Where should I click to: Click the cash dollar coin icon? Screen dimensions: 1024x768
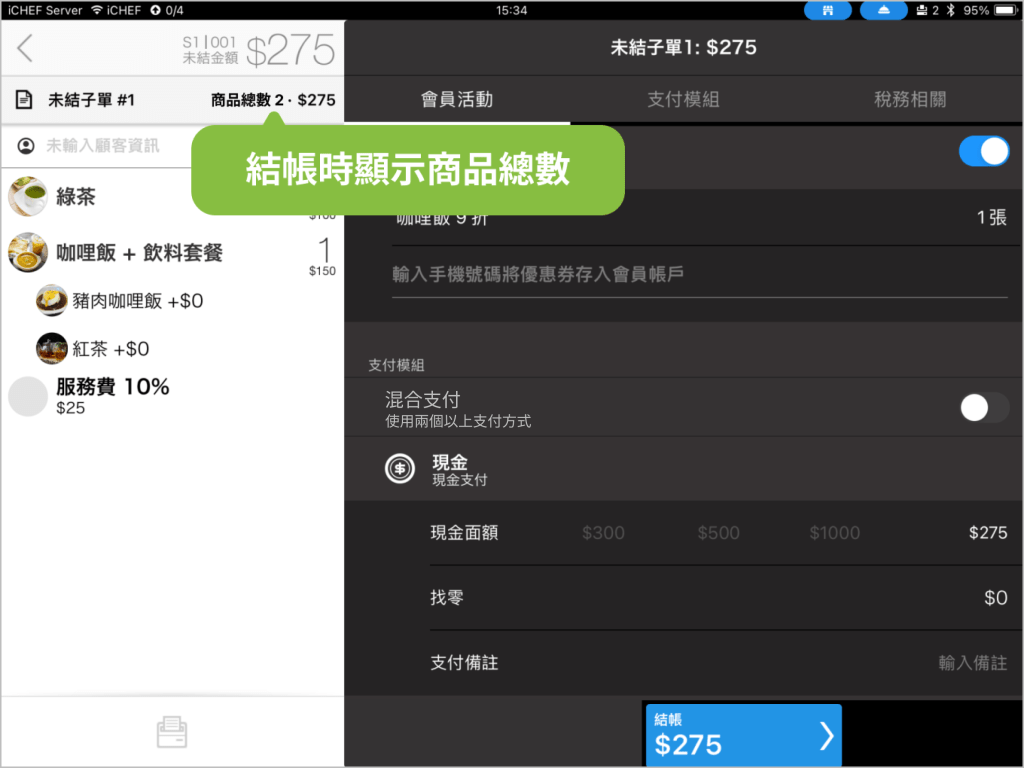[x=400, y=469]
